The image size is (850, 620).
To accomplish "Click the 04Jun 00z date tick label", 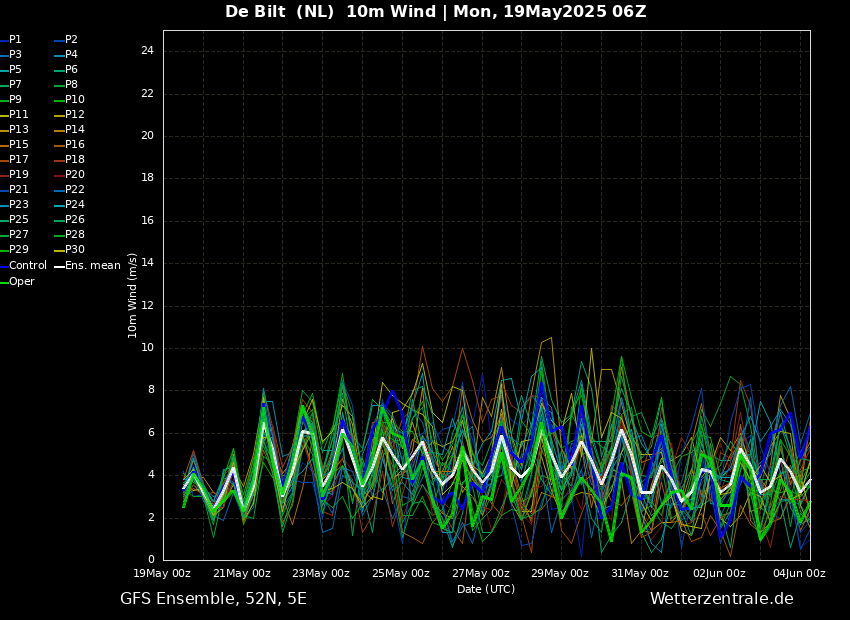I will [798, 574].
